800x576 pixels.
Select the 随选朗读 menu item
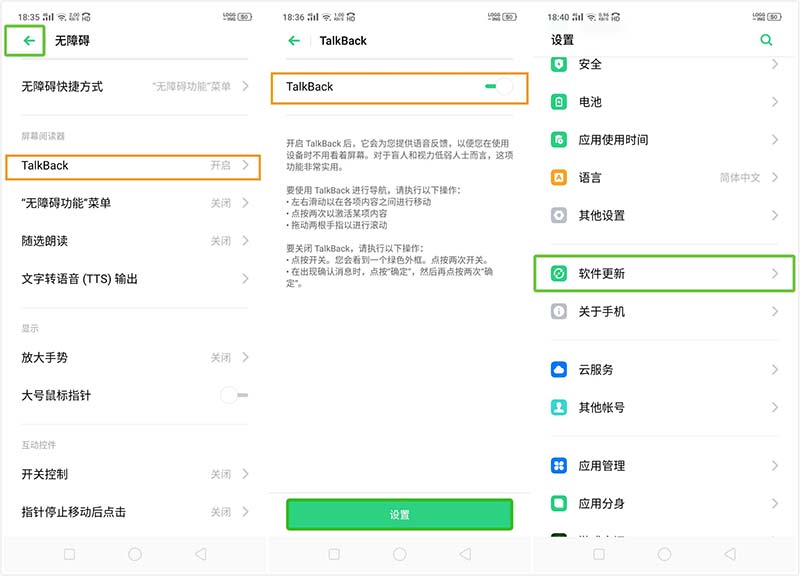(x=133, y=240)
